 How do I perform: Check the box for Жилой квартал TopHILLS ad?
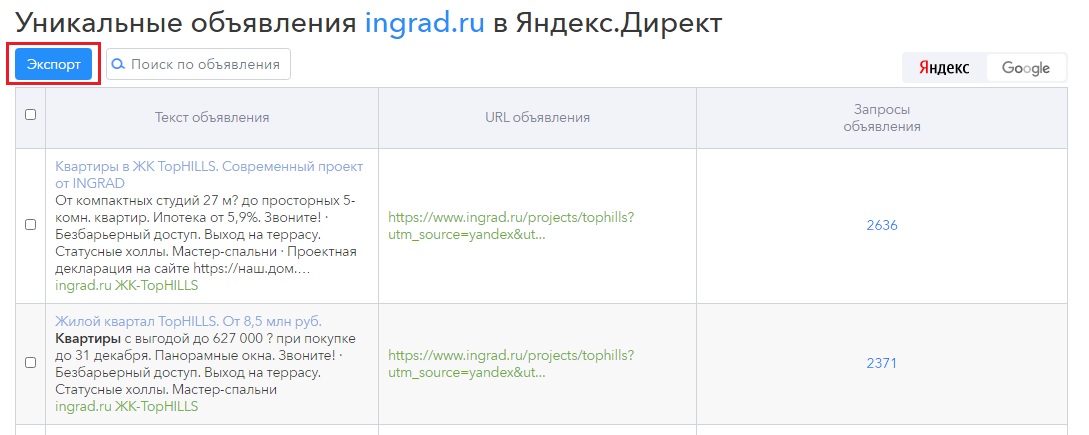(x=31, y=362)
